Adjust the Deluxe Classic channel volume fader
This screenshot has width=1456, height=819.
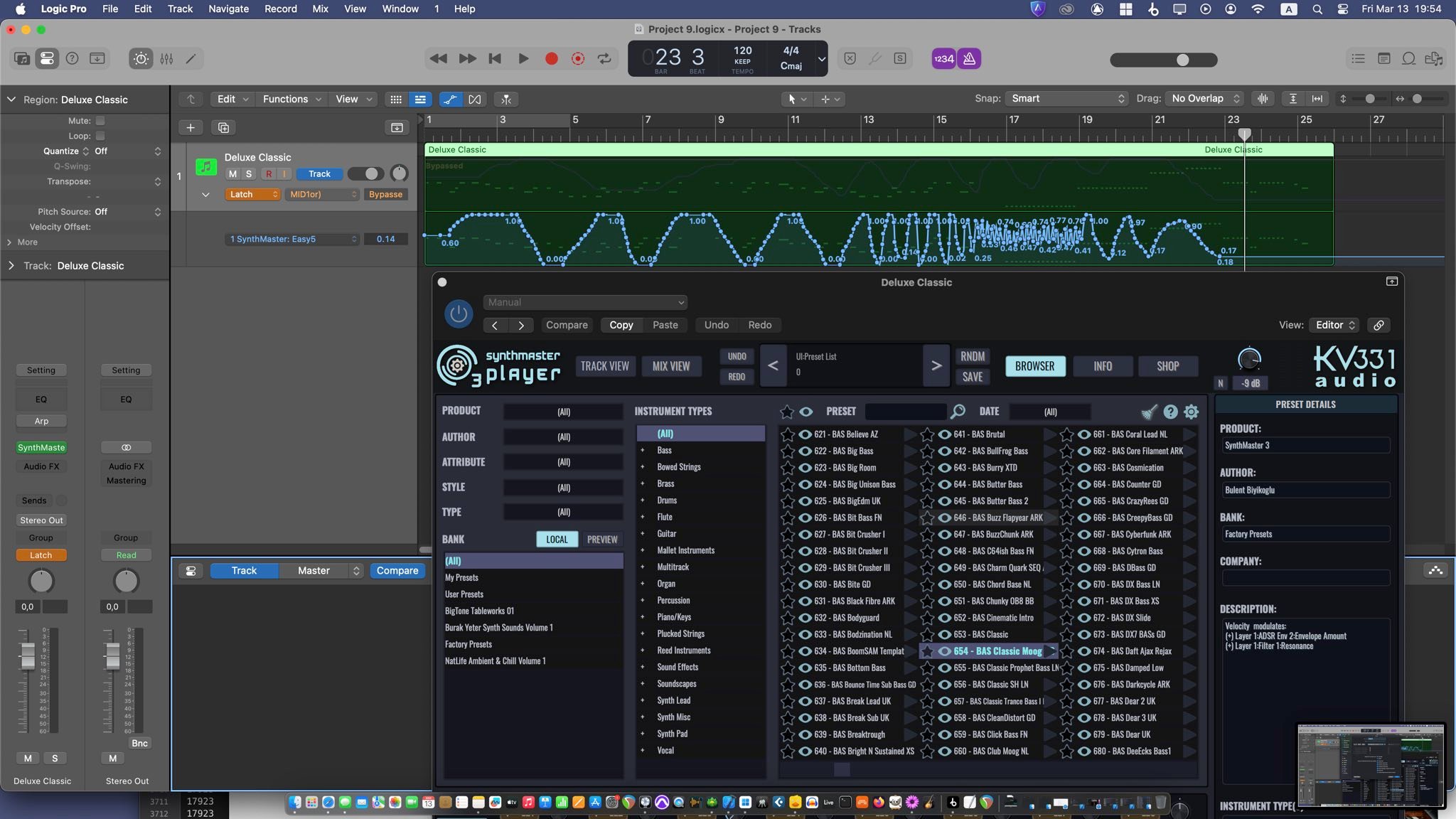click(28, 656)
